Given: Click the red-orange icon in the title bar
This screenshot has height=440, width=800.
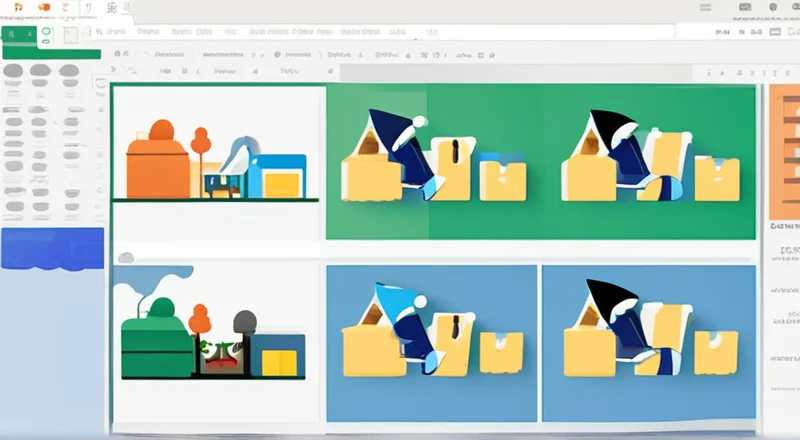Looking at the screenshot, I should 43,8.
